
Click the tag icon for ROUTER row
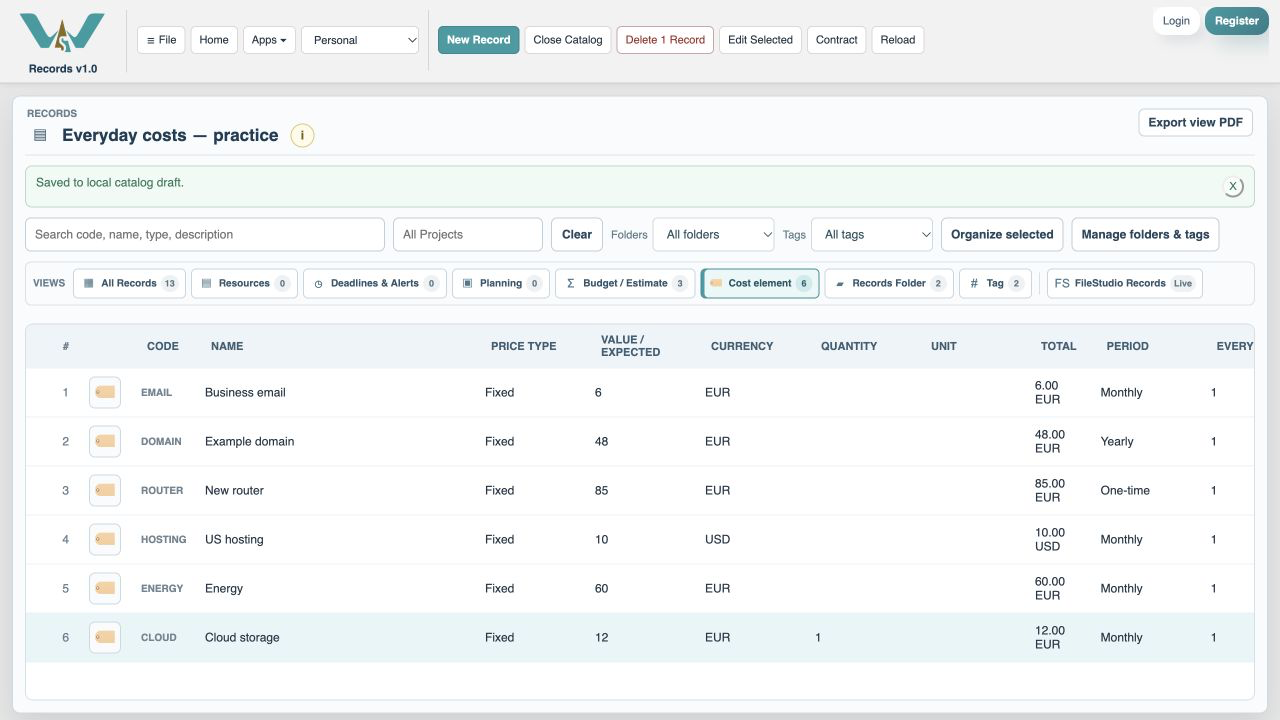pyautogui.click(x=105, y=491)
